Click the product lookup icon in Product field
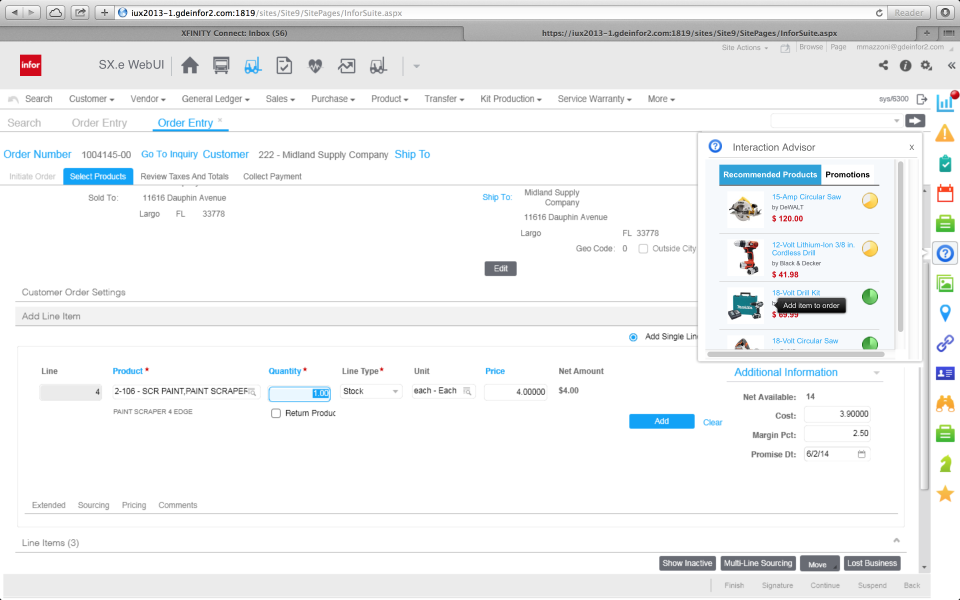 [252, 391]
